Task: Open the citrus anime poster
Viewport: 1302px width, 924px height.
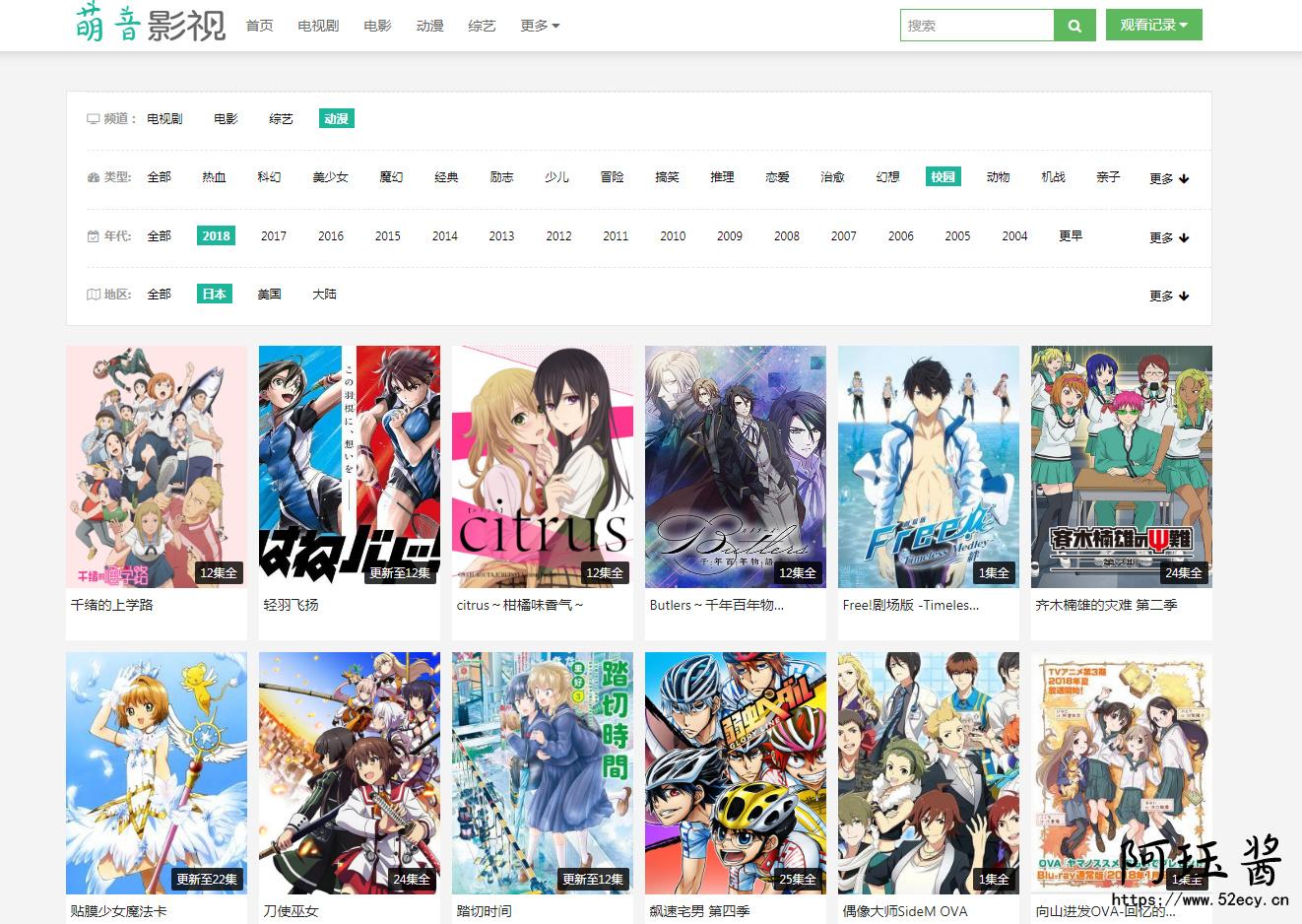Action: tap(542, 465)
